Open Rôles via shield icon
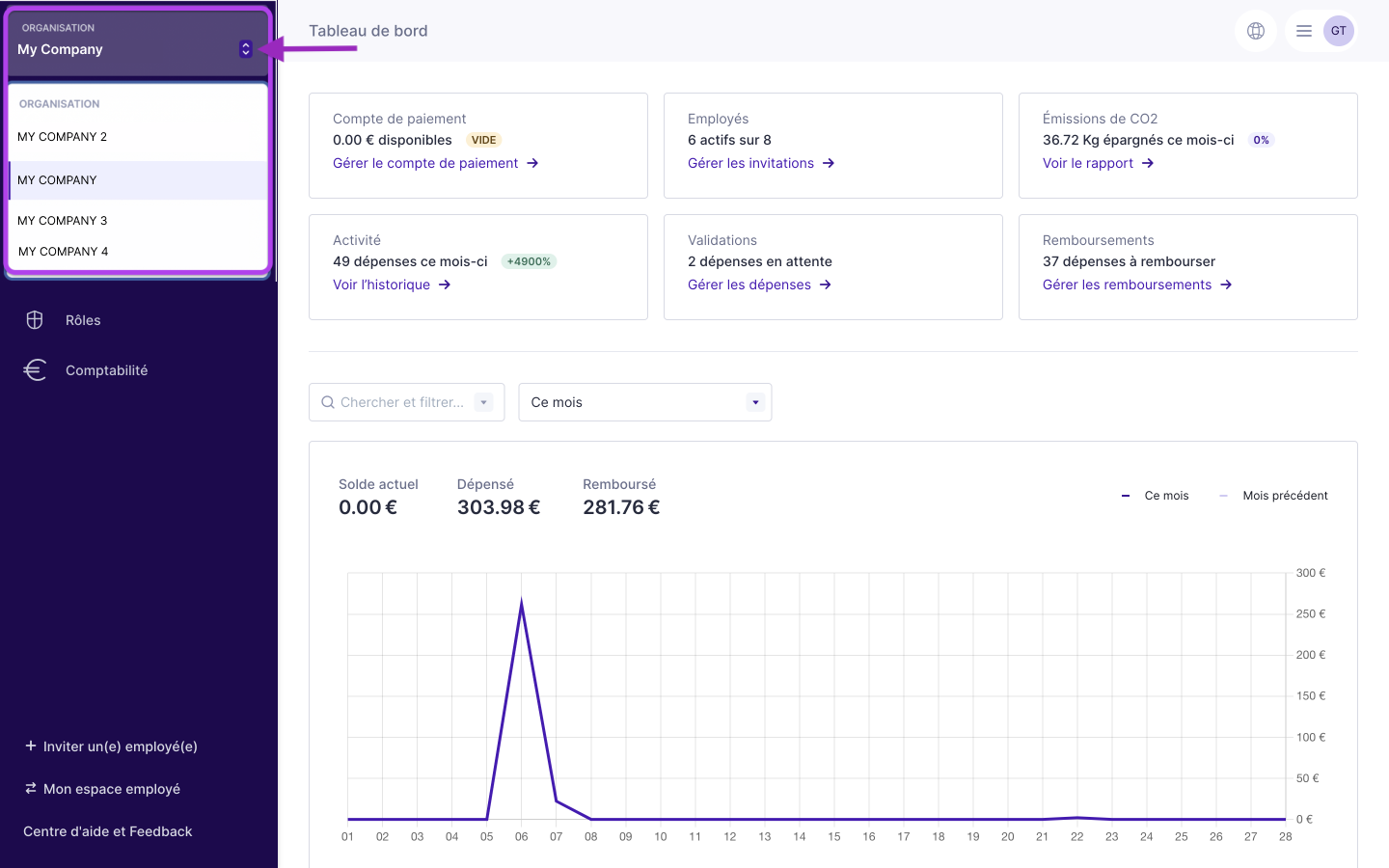Screen dimensions: 1389x868 35,320
